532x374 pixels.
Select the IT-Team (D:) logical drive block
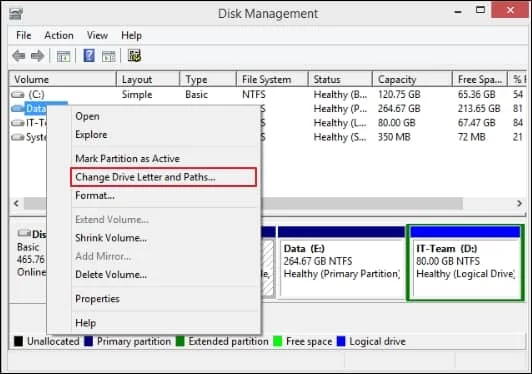coord(465,262)
